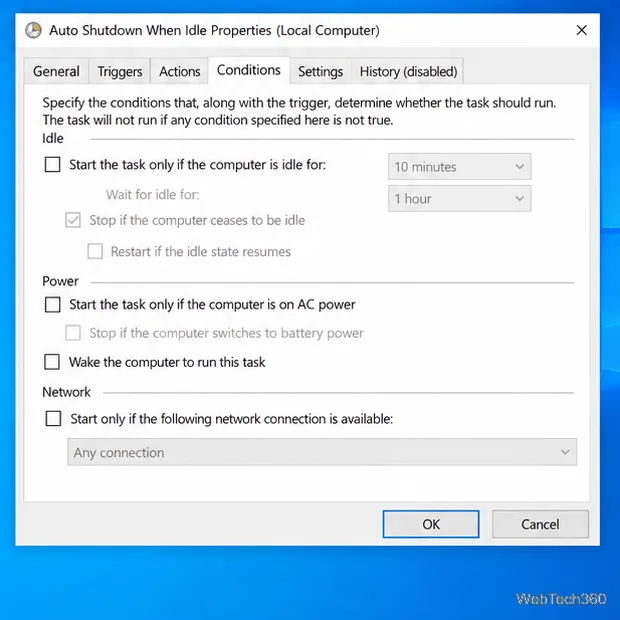Screen dimensions: 620x620
Task: Check 'Restart if the idle state resumes'
Action: pyautogui.click(x=95, y=251)
